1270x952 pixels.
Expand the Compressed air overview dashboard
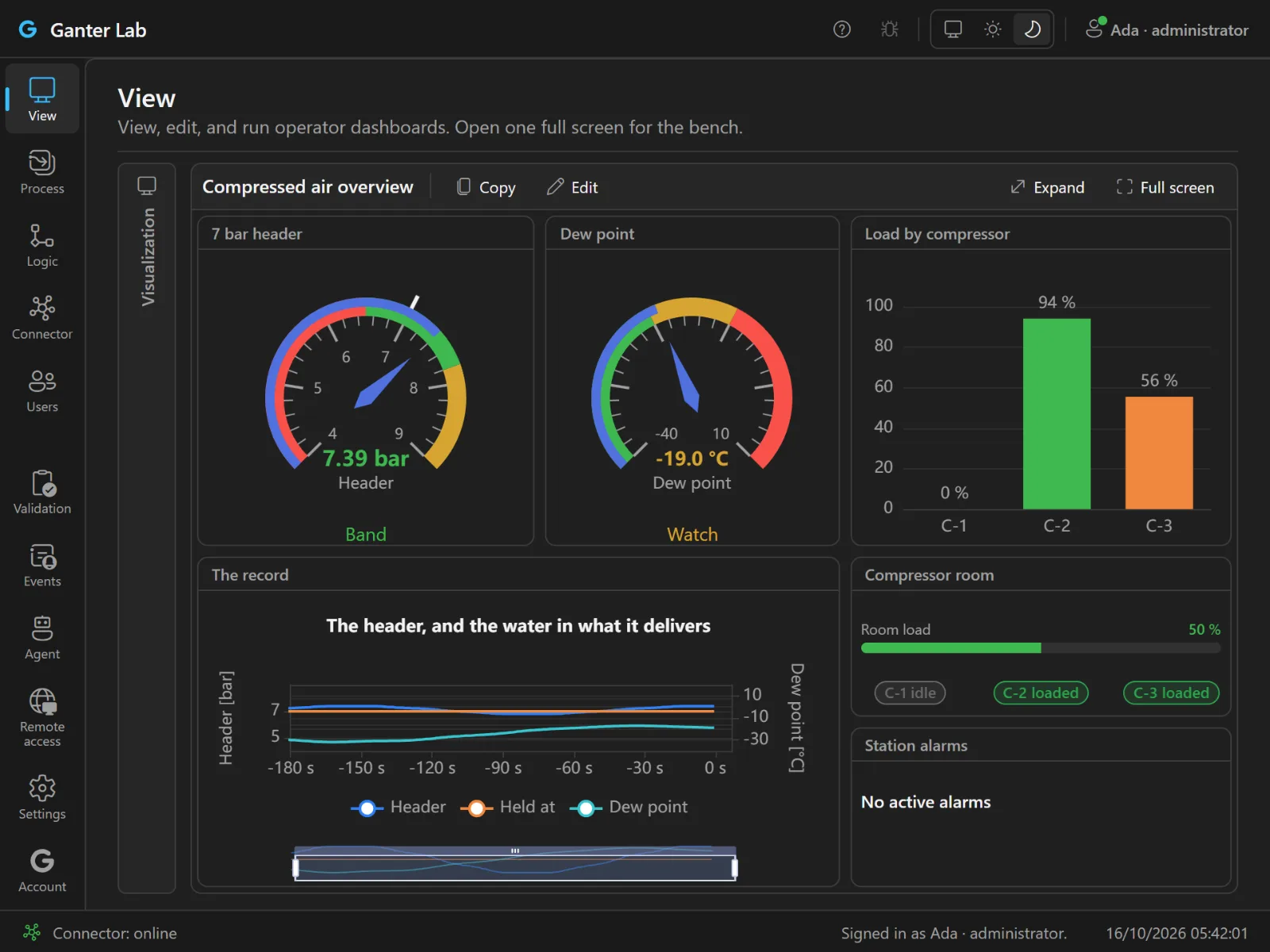pos(1048,187)
